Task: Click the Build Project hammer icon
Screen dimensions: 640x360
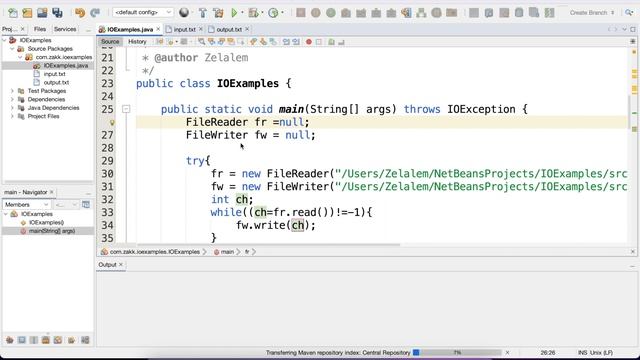Action: click(x=202, y=13)
